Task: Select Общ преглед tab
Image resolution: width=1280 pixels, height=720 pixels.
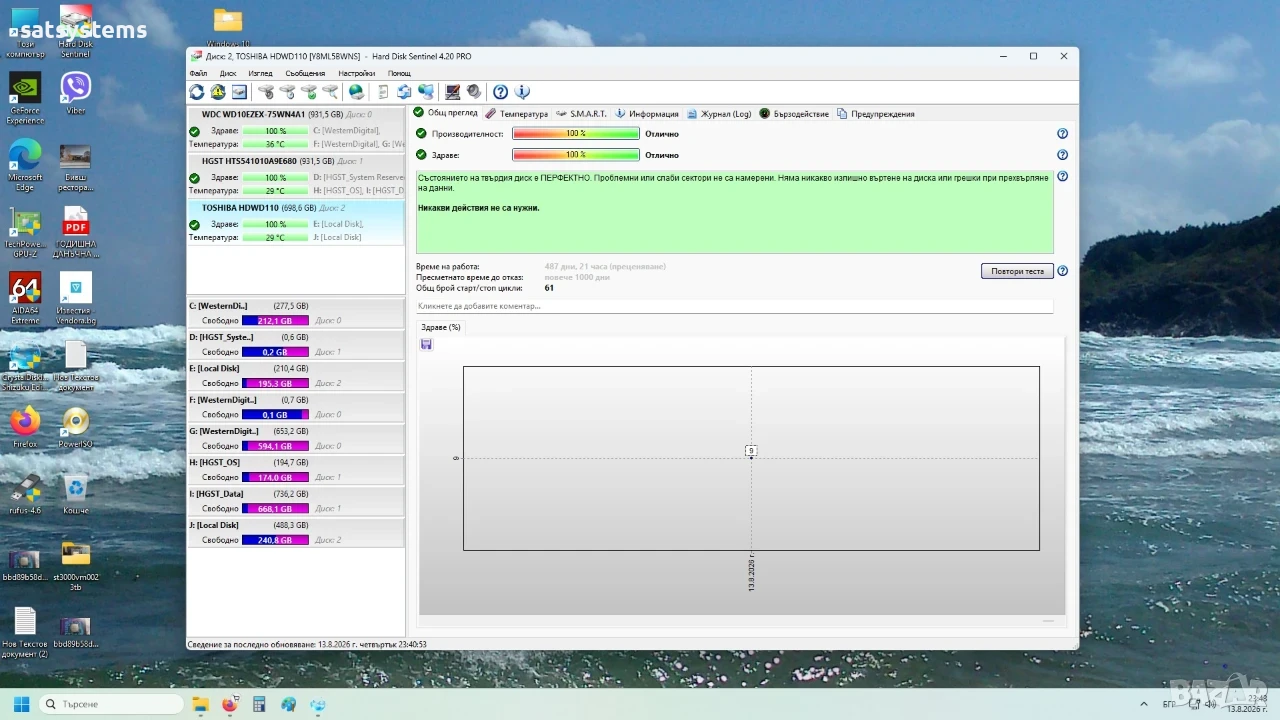Action: tap(446, 113)
